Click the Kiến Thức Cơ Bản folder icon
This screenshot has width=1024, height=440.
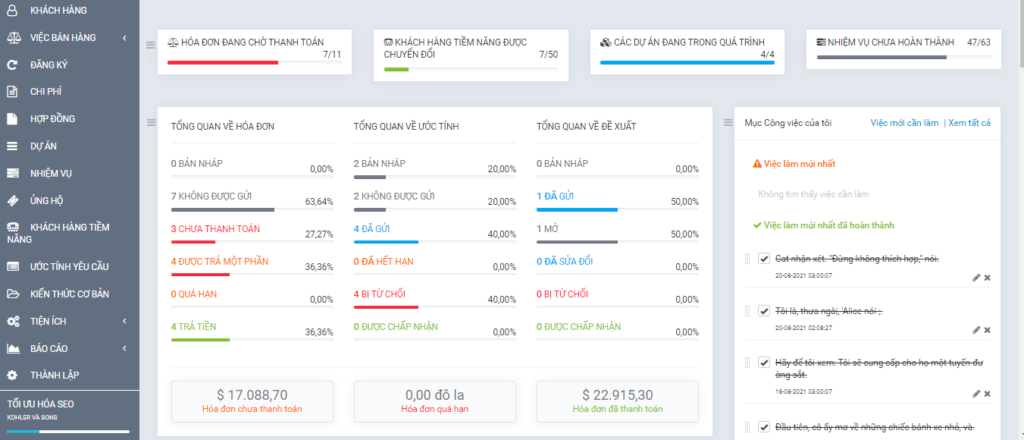[x=12, y=294]
